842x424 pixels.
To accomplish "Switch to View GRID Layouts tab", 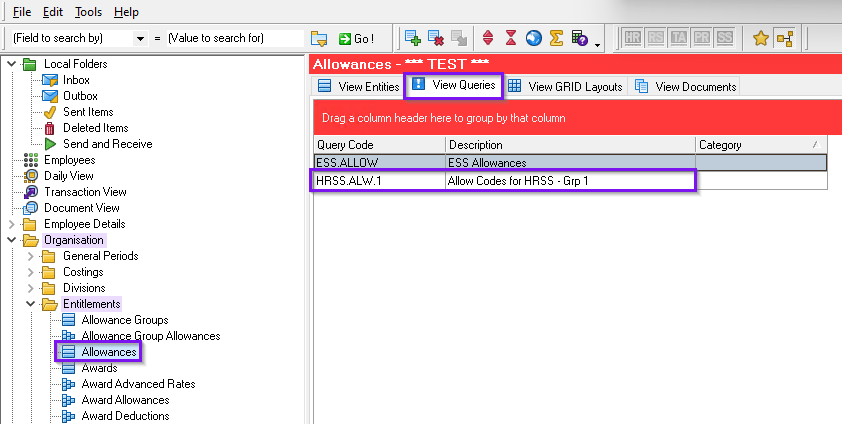I will [566, 87].
